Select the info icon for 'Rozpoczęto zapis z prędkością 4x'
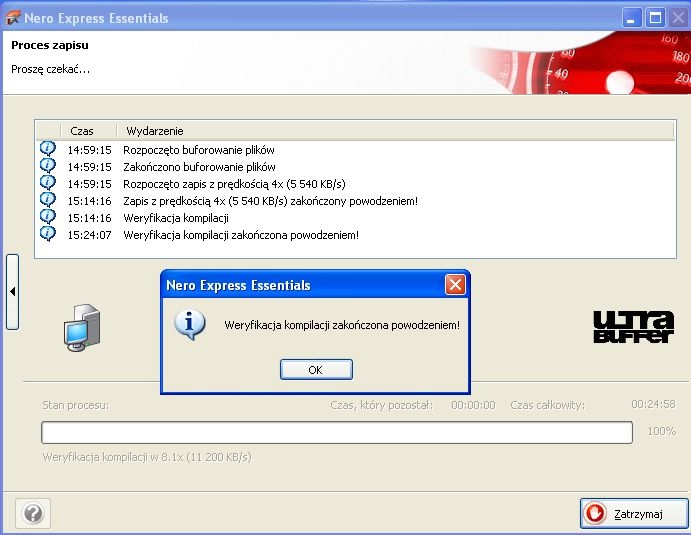The image size is (691, 535). [x=48, y=183]
